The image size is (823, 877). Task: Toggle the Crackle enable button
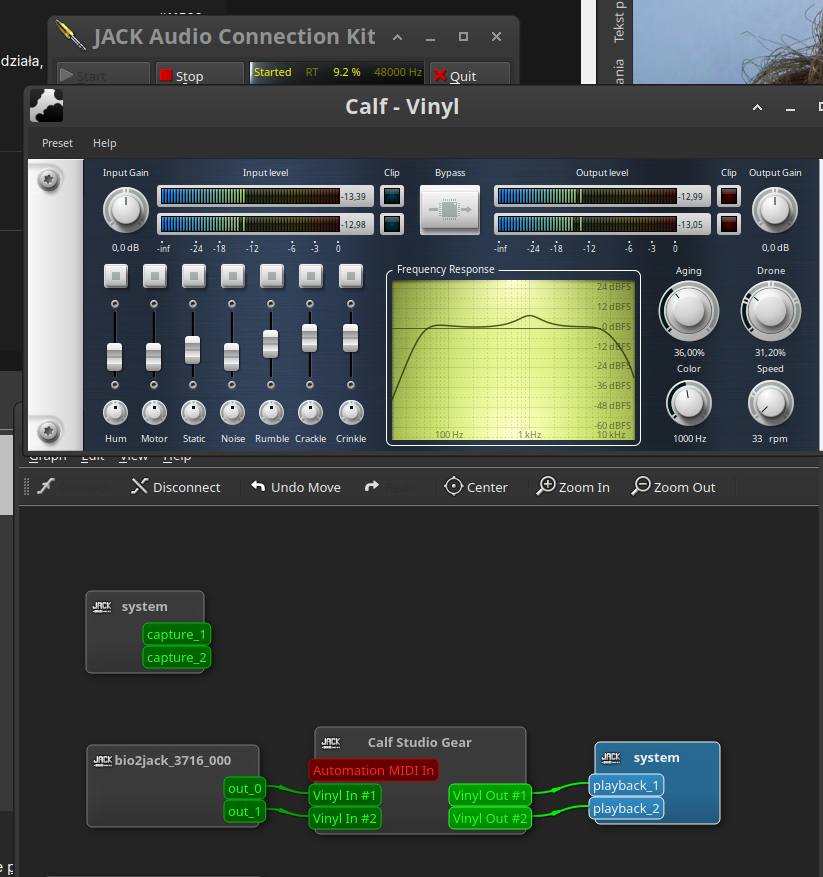[x=311, y=276]
